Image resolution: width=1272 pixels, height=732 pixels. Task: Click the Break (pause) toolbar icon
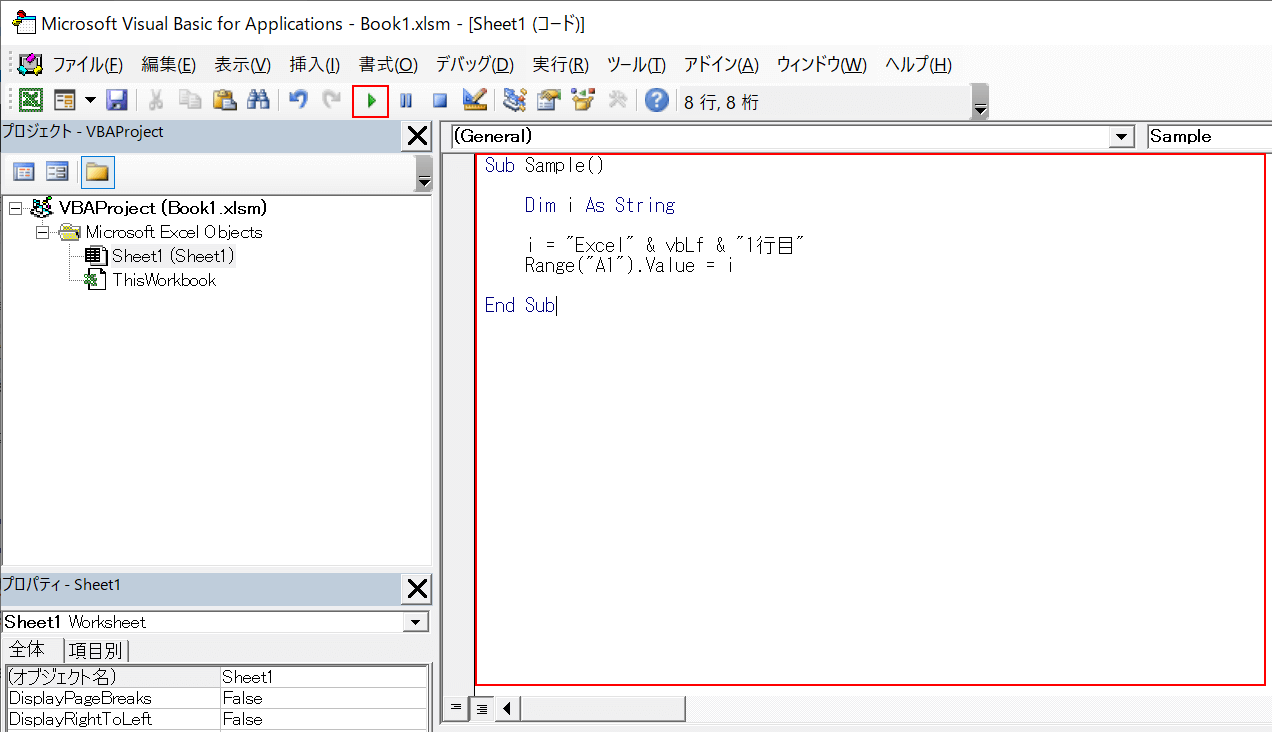(x=406, y=100)
